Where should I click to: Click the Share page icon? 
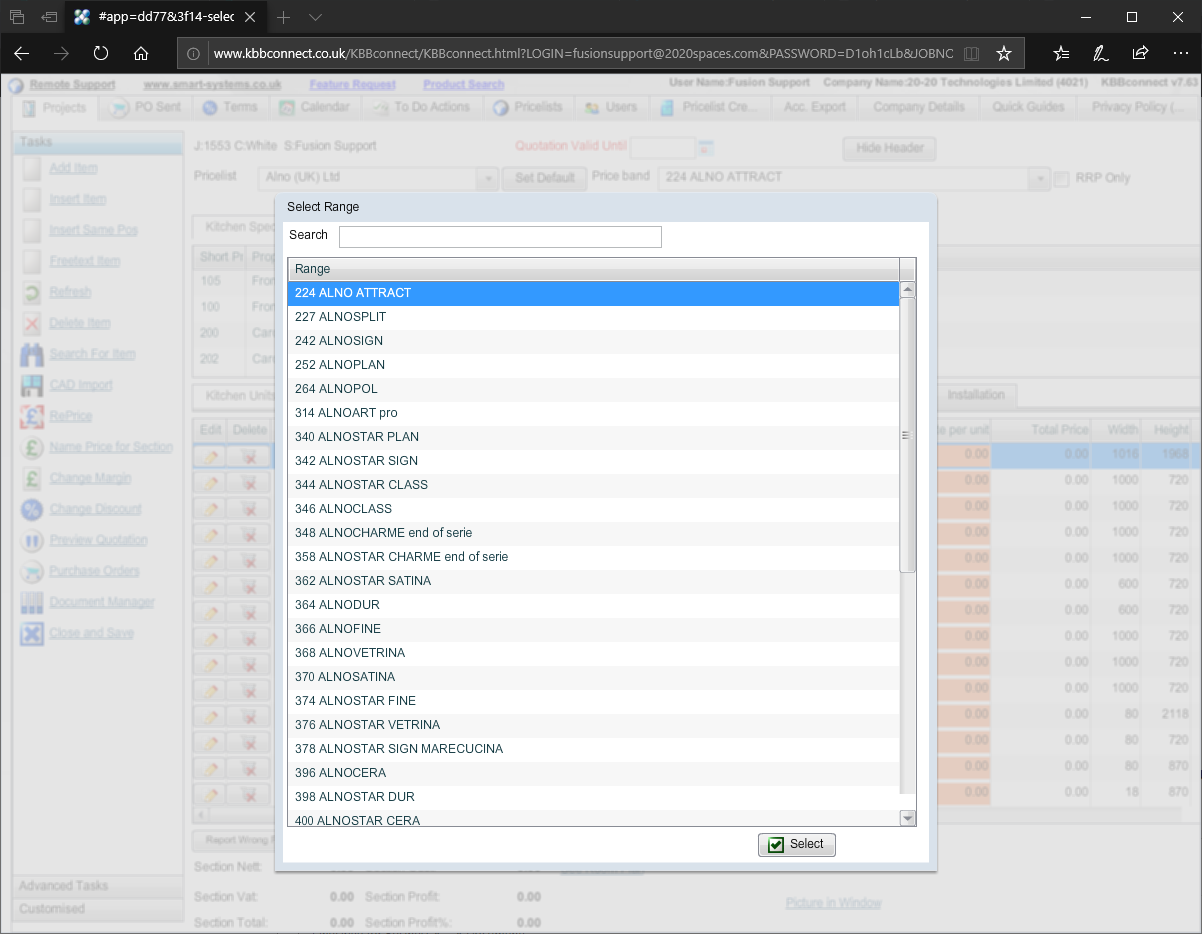click(x=1140, y=53)
